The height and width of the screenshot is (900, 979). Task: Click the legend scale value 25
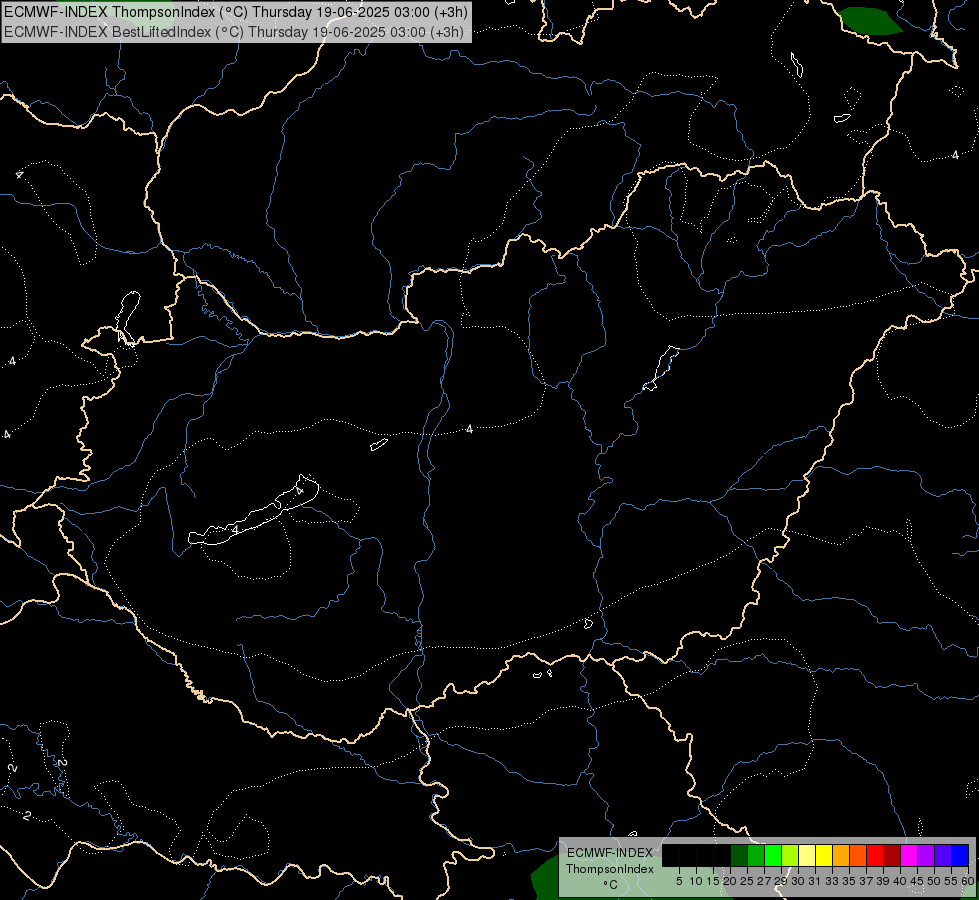click(x=746, y=881)
